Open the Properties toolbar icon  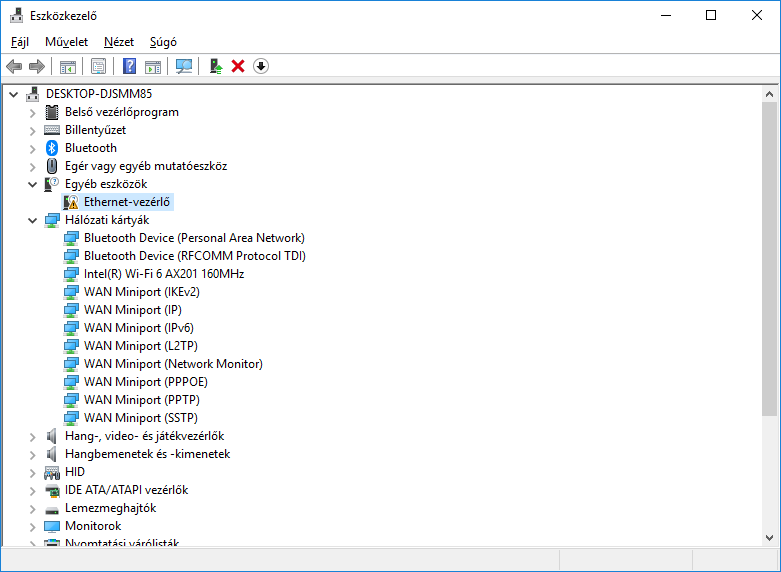98,66
